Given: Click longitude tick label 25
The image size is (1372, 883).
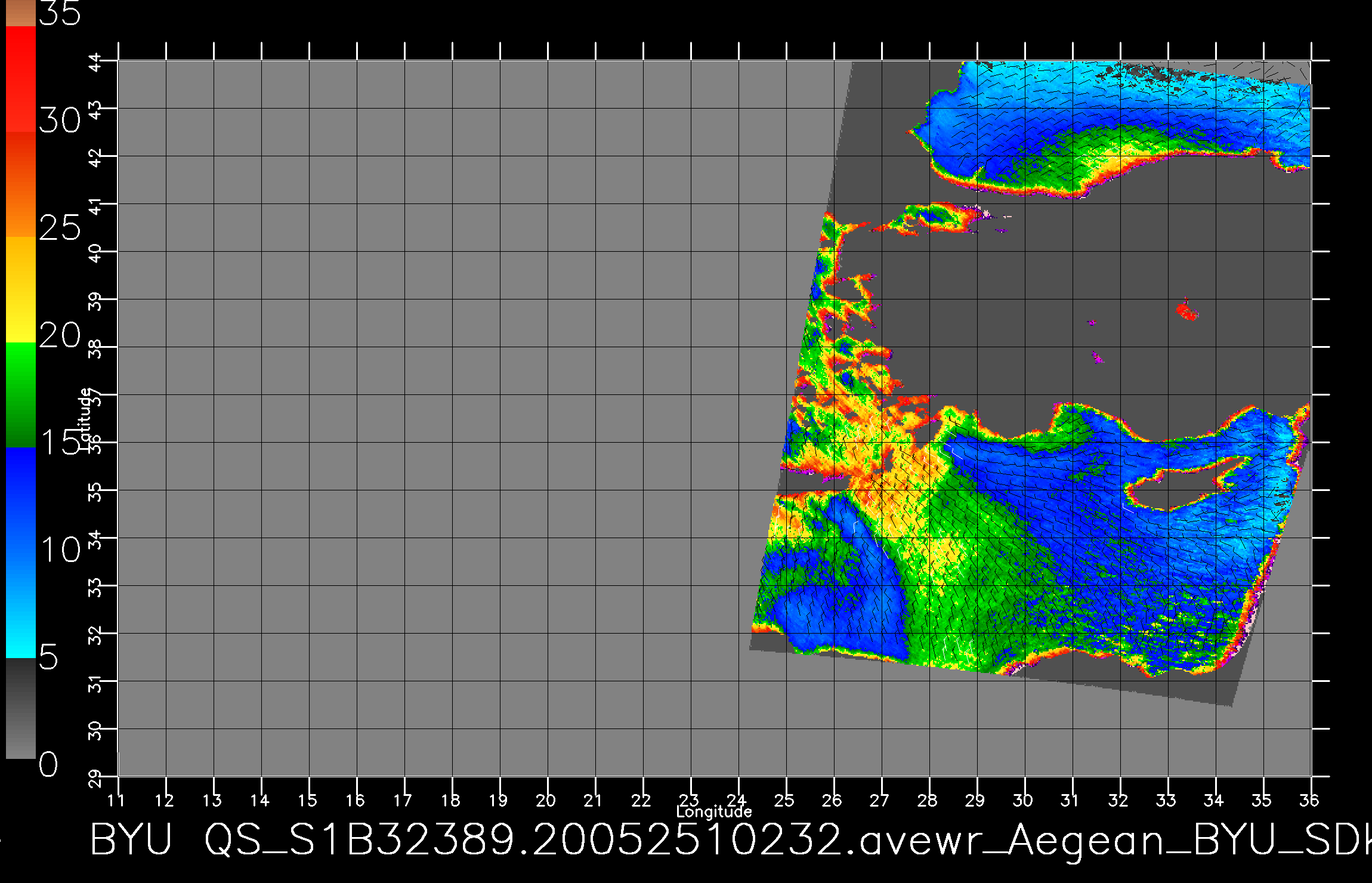Looking at the screenshot, I should (x=784, y=801).
